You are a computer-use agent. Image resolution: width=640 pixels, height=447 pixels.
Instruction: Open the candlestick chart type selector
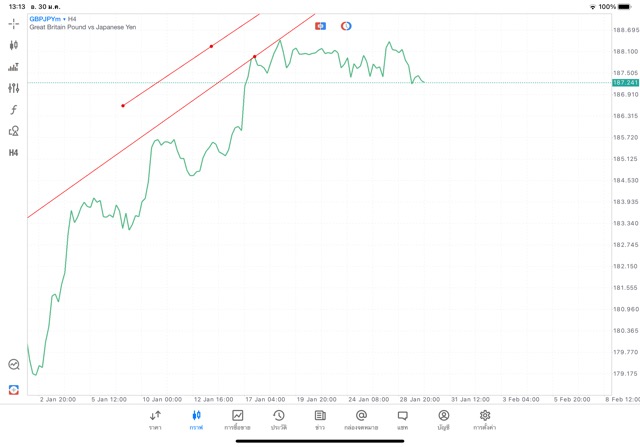tap(14, 45)
